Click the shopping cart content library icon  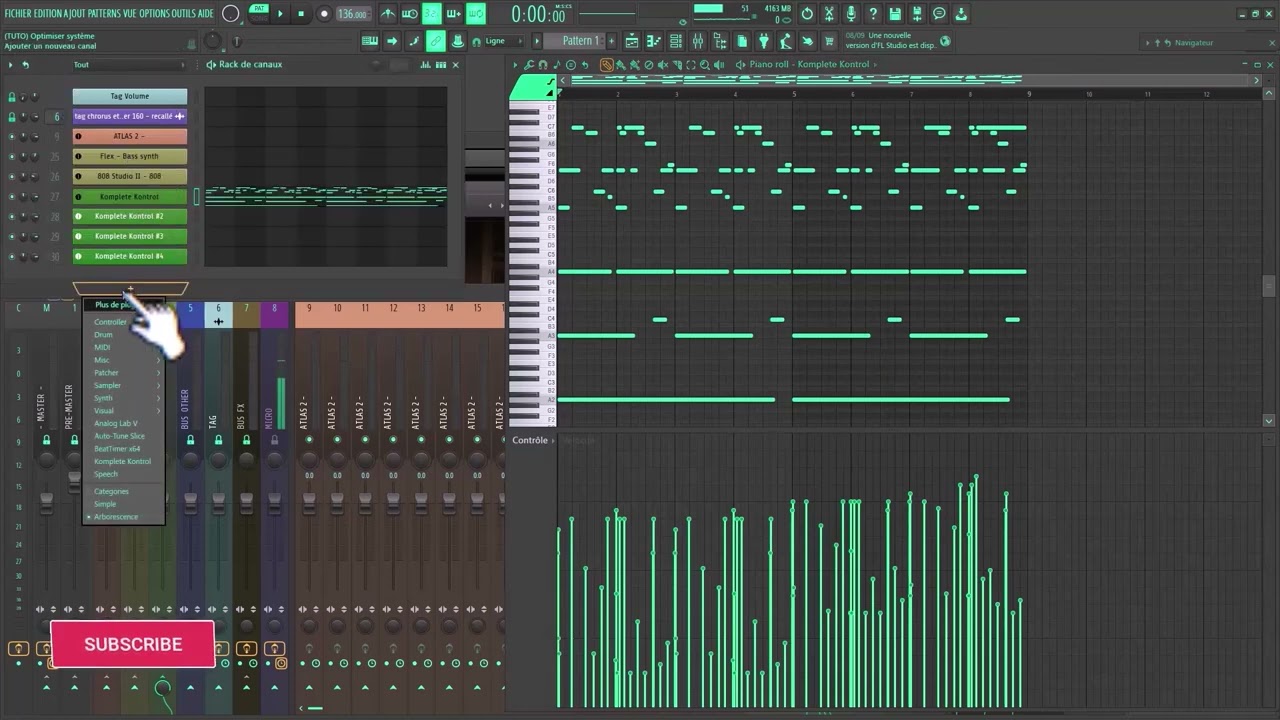tap(828, 41)
